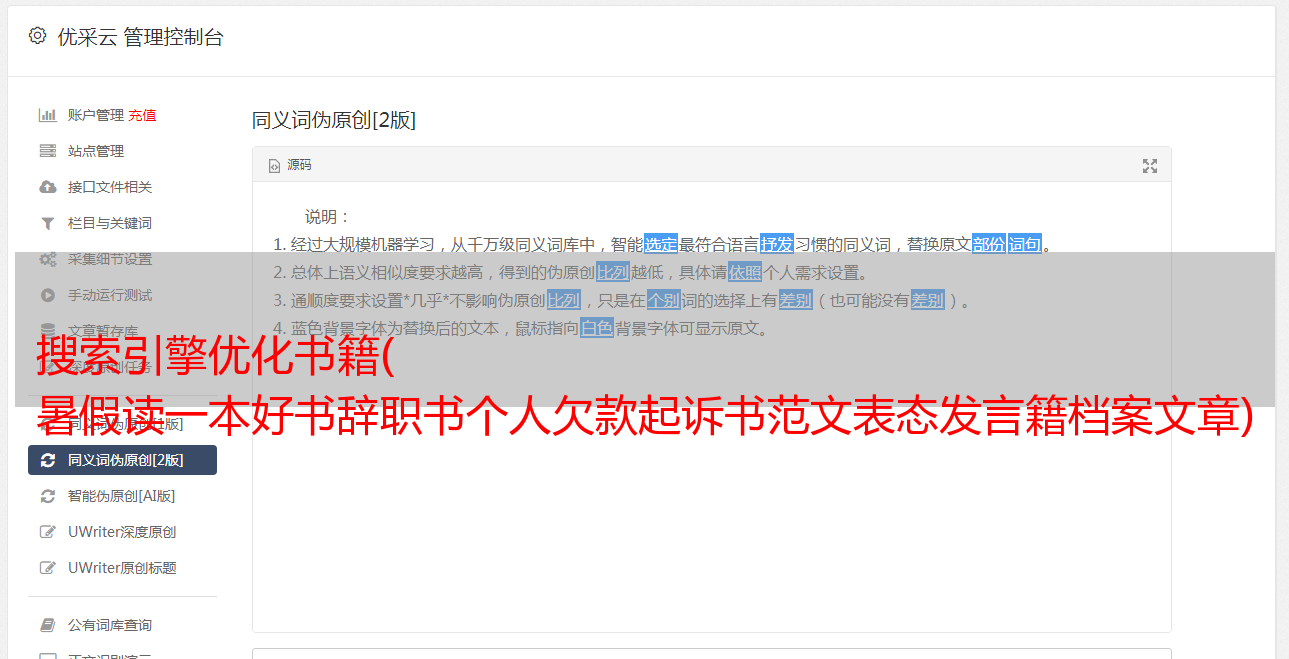Image resolution: width=1289 pixels, height=659 pixels.
Task: Toggle fullscreen with the expand icon in editor
Action: pos(1150,166)
